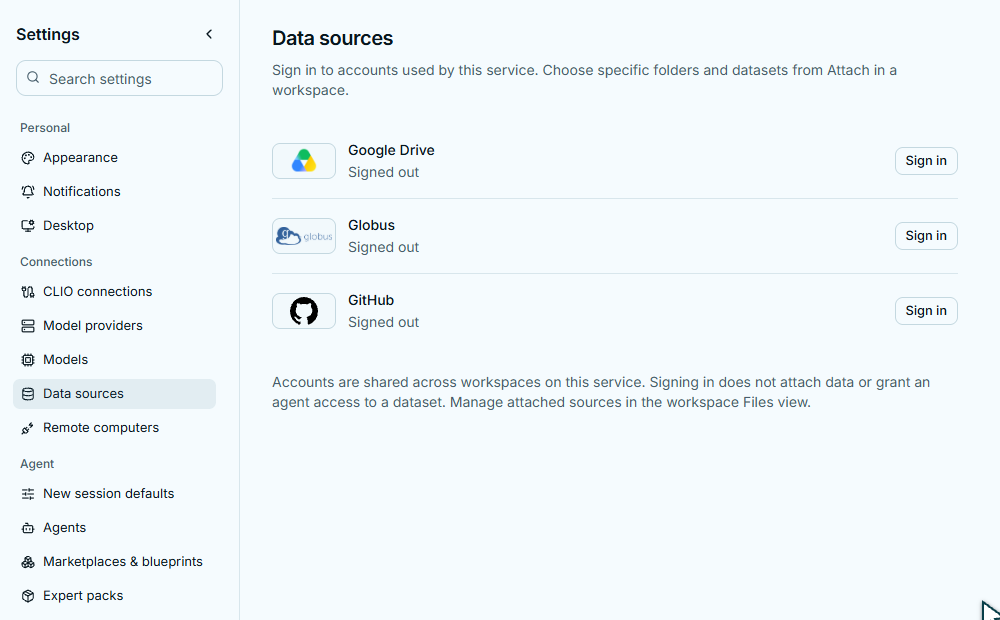The image size is (1000, 620).
Task: Click the Globus logo thumbnail
Action: 304,236
